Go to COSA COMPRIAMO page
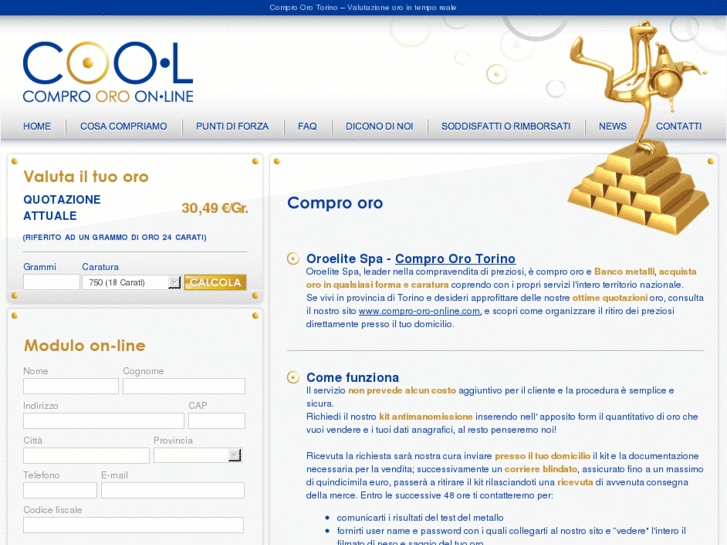727x545 pixels. (x=123, y=126)
